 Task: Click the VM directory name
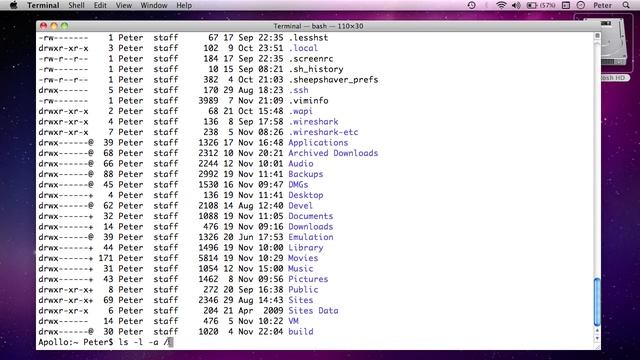(293, 321)
